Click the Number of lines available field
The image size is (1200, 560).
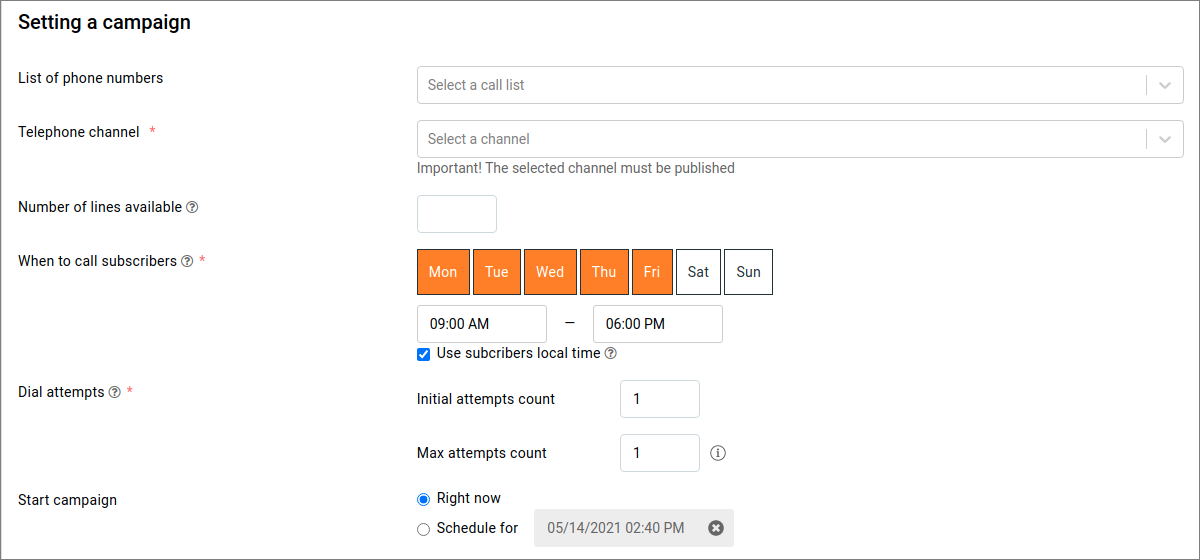pyautogui.click(x=457, y=214)
